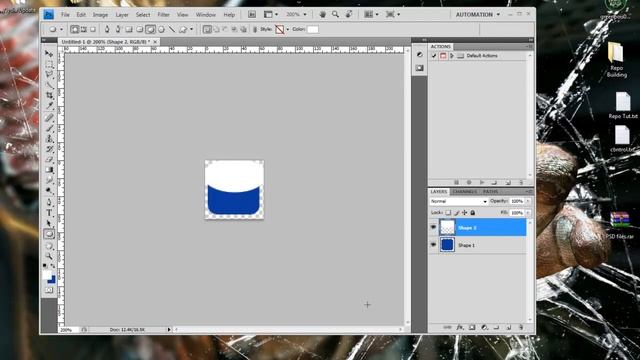
Task: Select the Pen tool in toolbox
Action: tap(49, 202)
